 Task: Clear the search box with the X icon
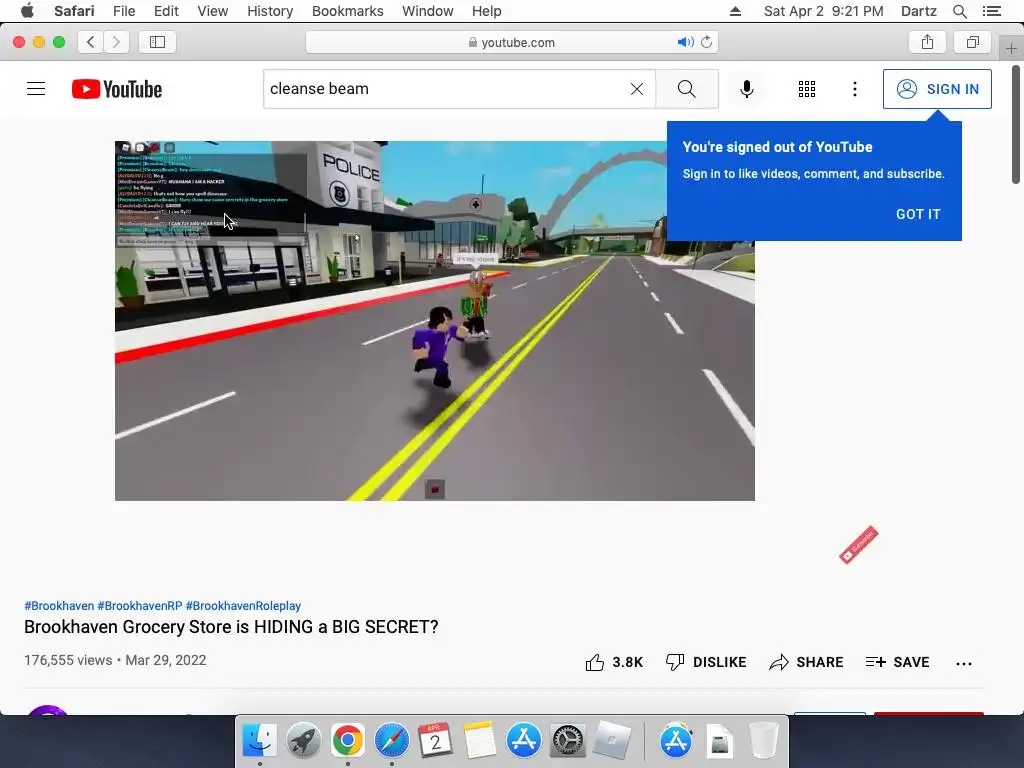(637, 89)
